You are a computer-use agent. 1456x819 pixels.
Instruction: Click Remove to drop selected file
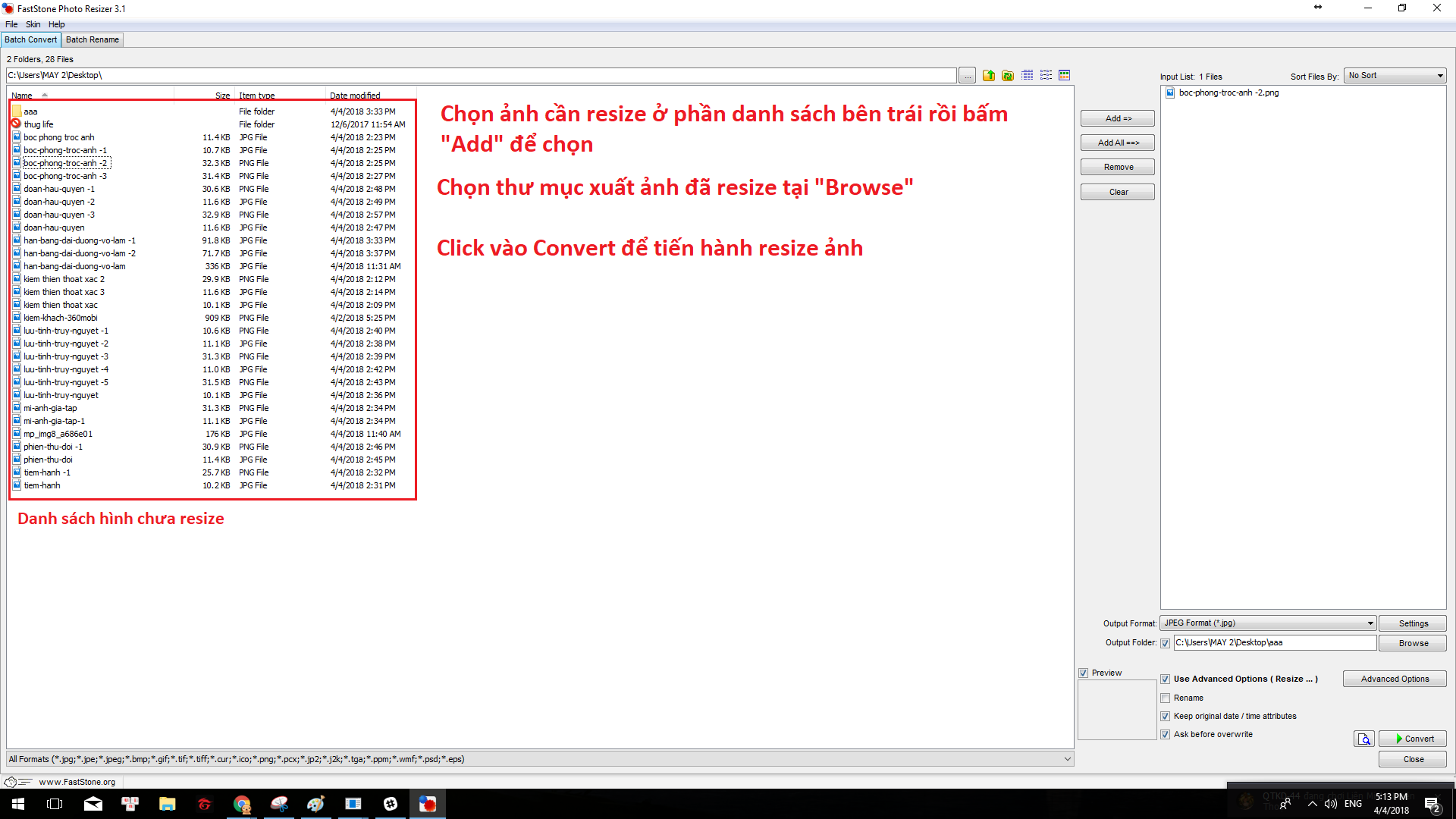pyautogui.click(x=1118, y=167)
